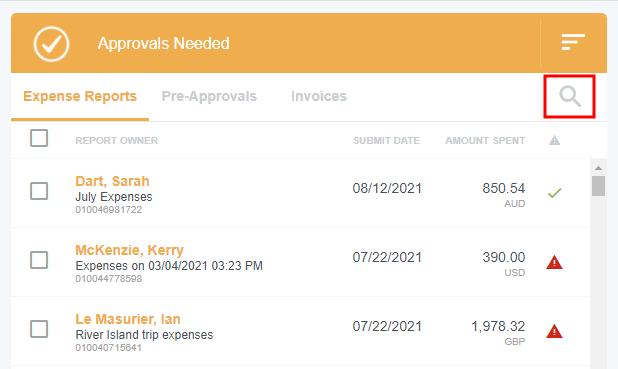Select the Expense Reports tab
Viewport: 618px width, 369px height.
tap(80, 96)
